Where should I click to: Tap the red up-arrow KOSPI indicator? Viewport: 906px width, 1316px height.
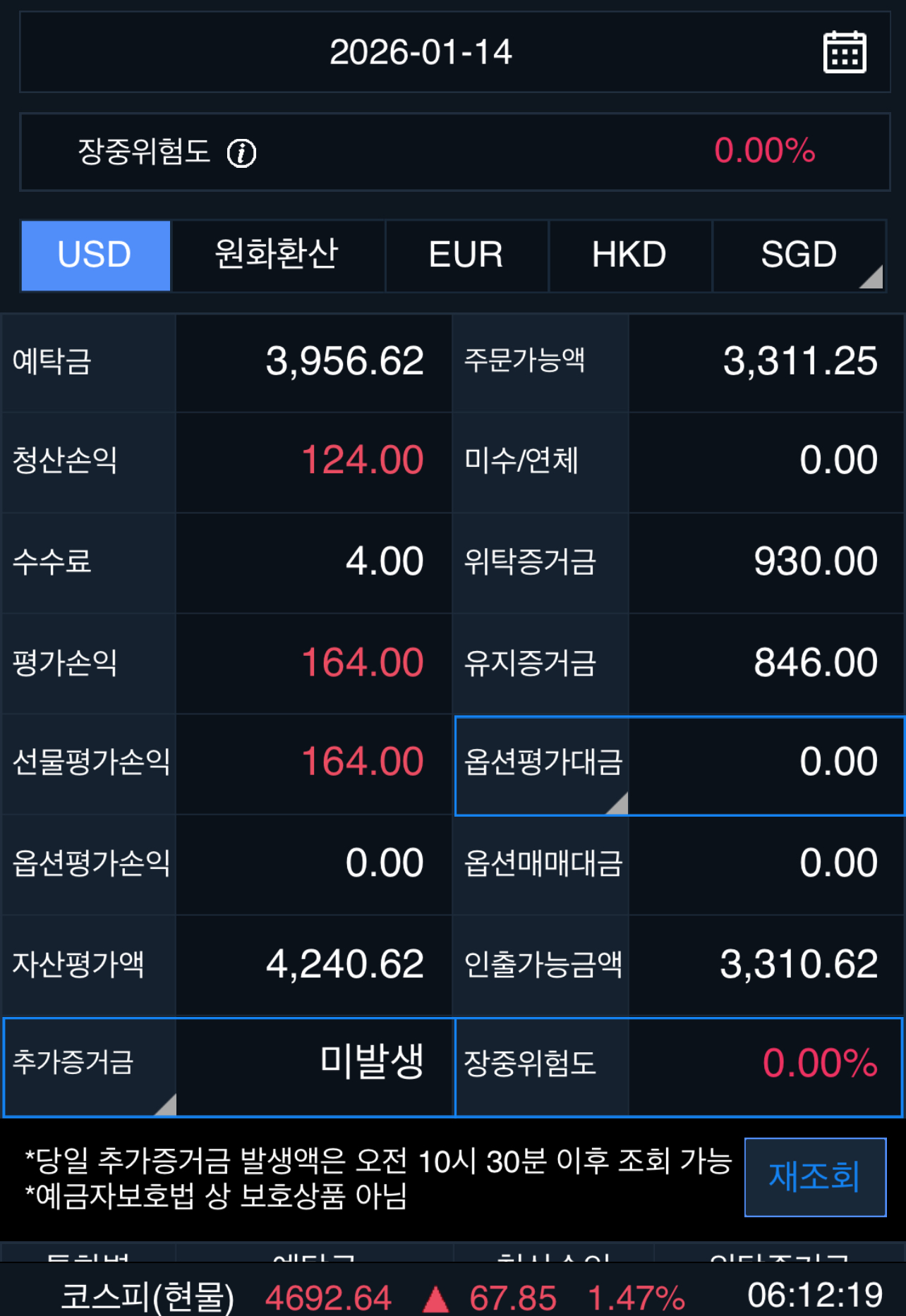coord(435,1298)
